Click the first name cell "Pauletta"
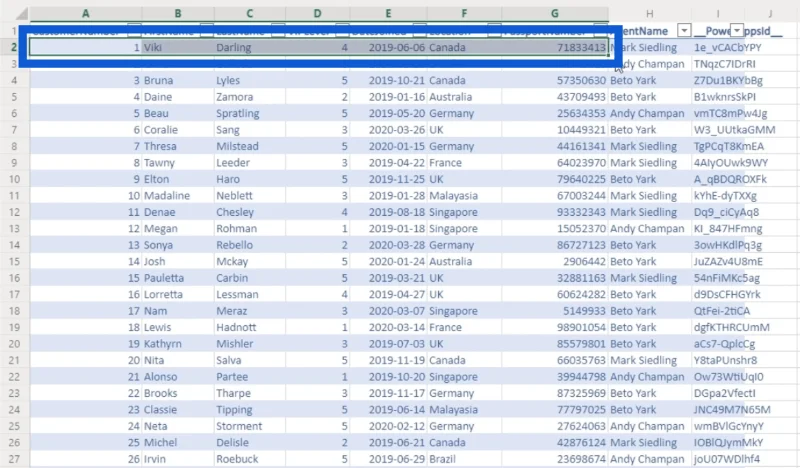 pyautogui.click(x=178, y=278)
